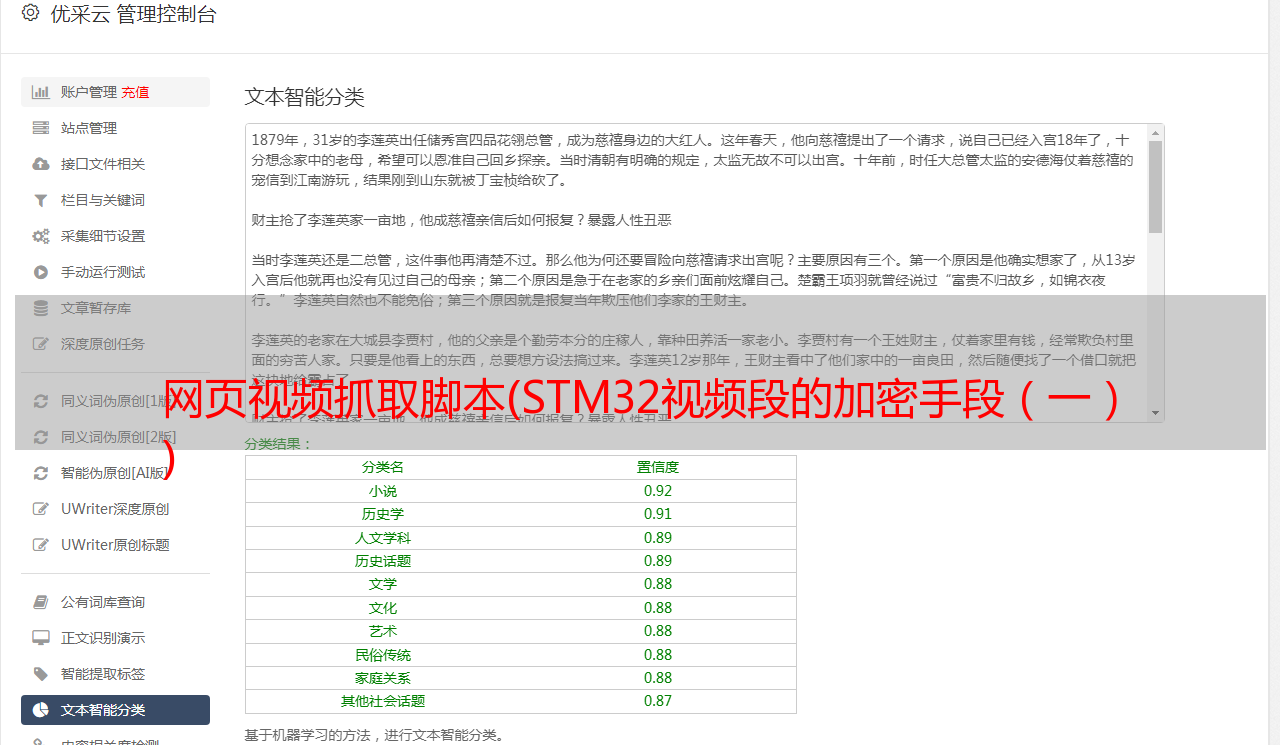Viewport: 1280px width, 745px height.
Task: Click the text area scrollbar thumb
Action: [1155, 187]
